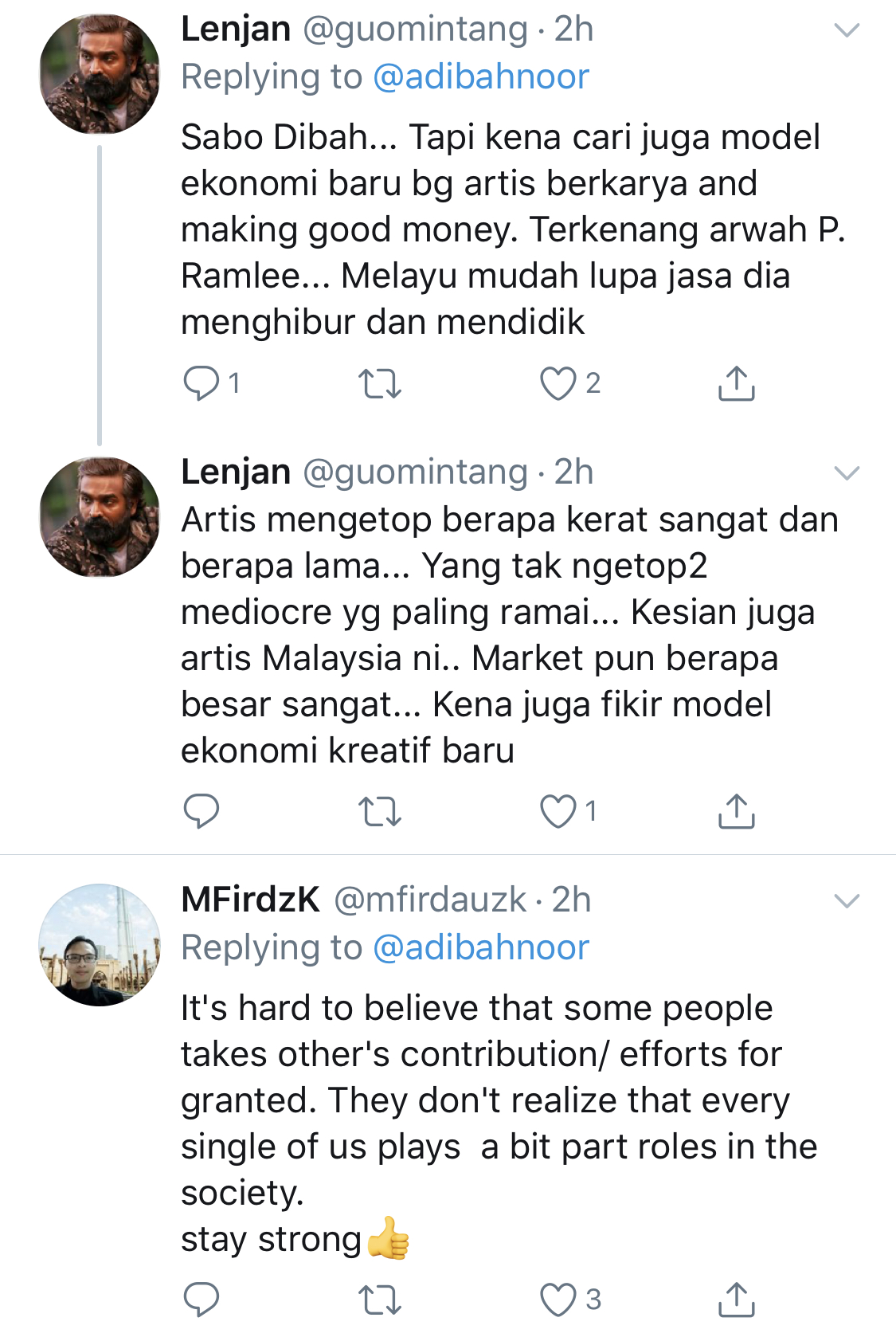Share the ekonomi kreatif baru tweet
Image resolution: width=896 pixels, height=1341 pixels.
(736, 811)
